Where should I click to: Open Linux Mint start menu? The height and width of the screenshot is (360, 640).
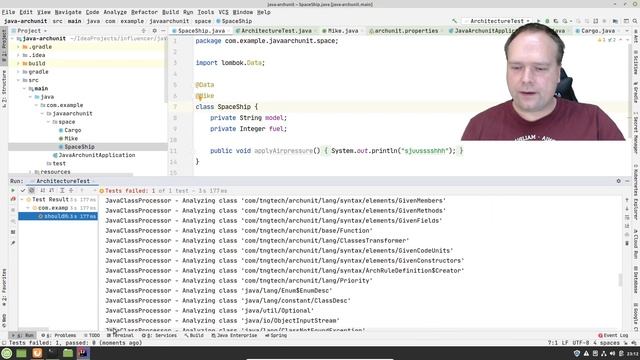pos(7,353)
